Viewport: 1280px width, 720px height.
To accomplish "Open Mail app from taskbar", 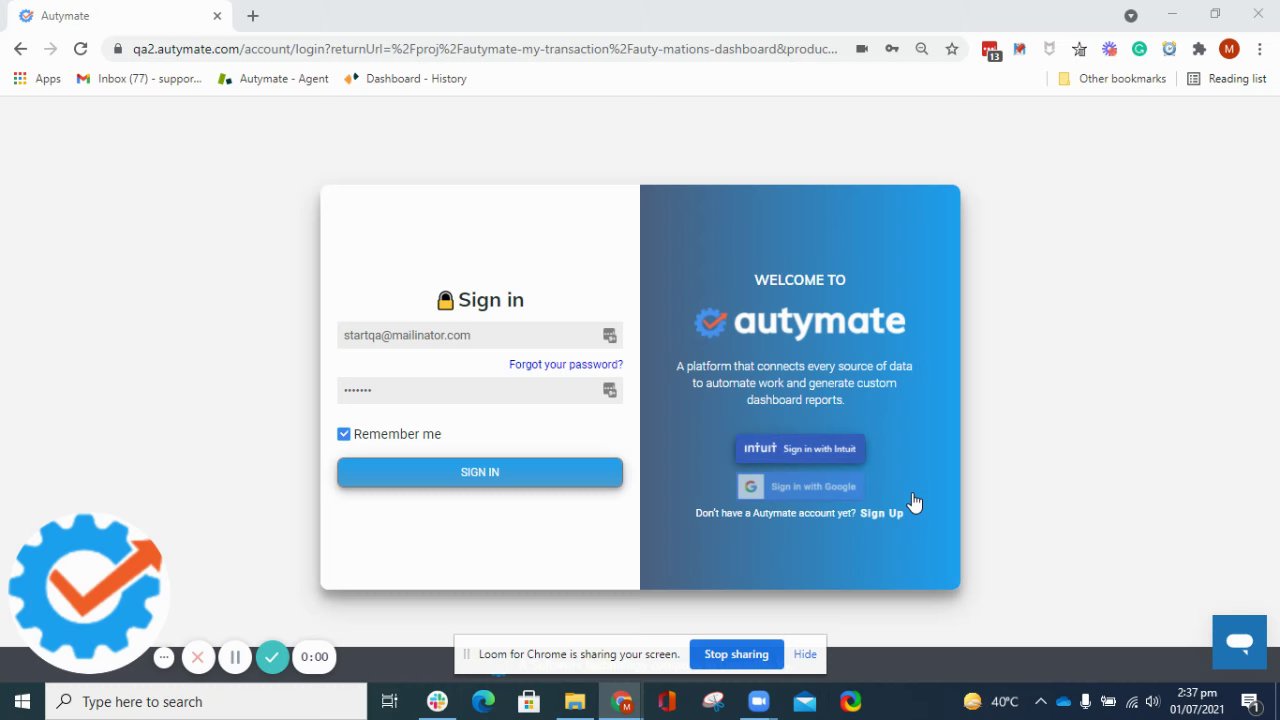I will click(805, 702).
